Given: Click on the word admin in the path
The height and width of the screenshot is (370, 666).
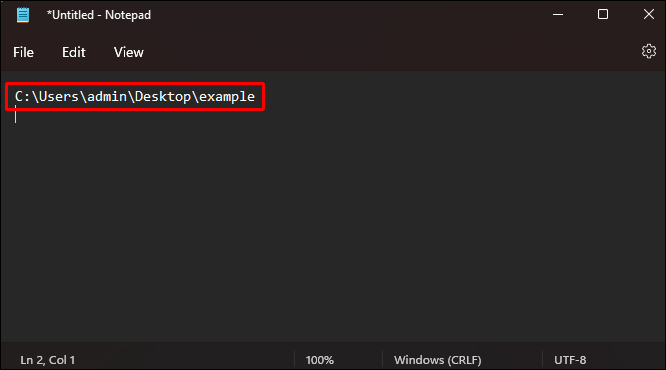Looking at the screenshot, I should click(107, 96).
